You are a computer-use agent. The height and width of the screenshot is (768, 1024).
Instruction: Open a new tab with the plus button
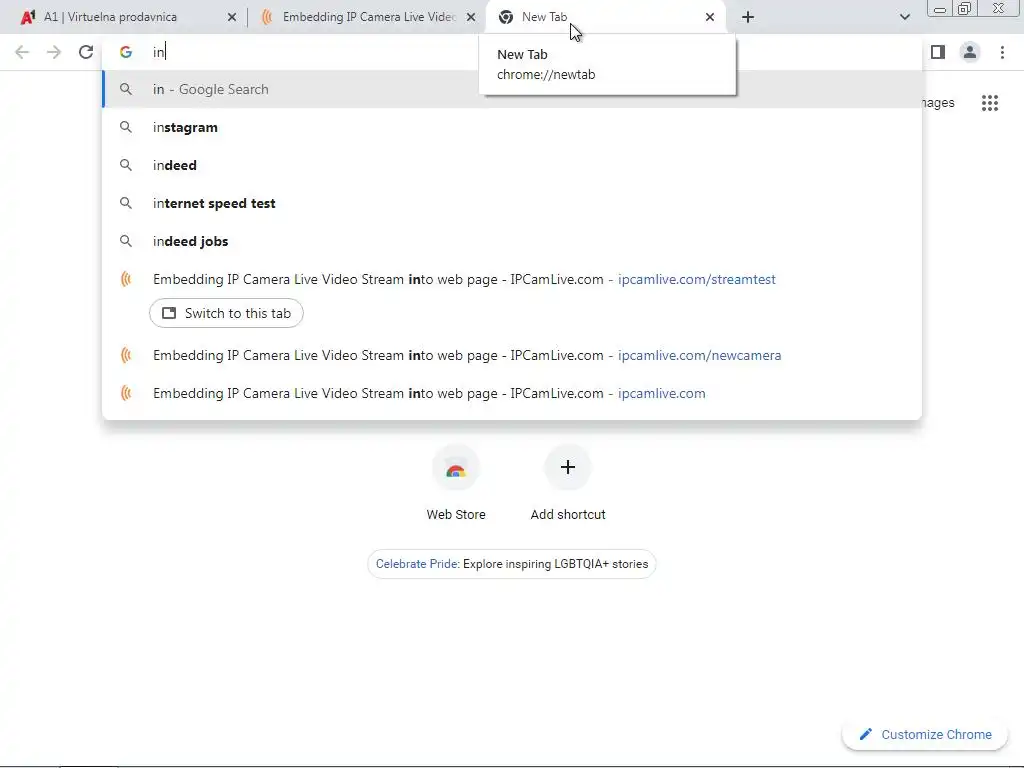coord(748,17)
